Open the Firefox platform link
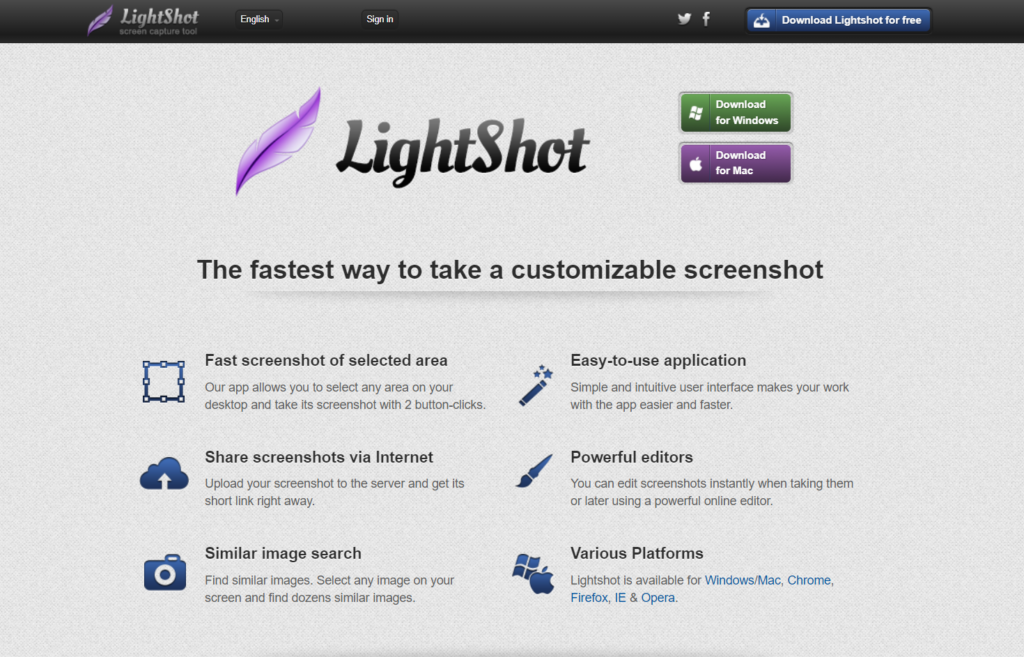Screen dimensions: 1024x657 tap(589, 598)
